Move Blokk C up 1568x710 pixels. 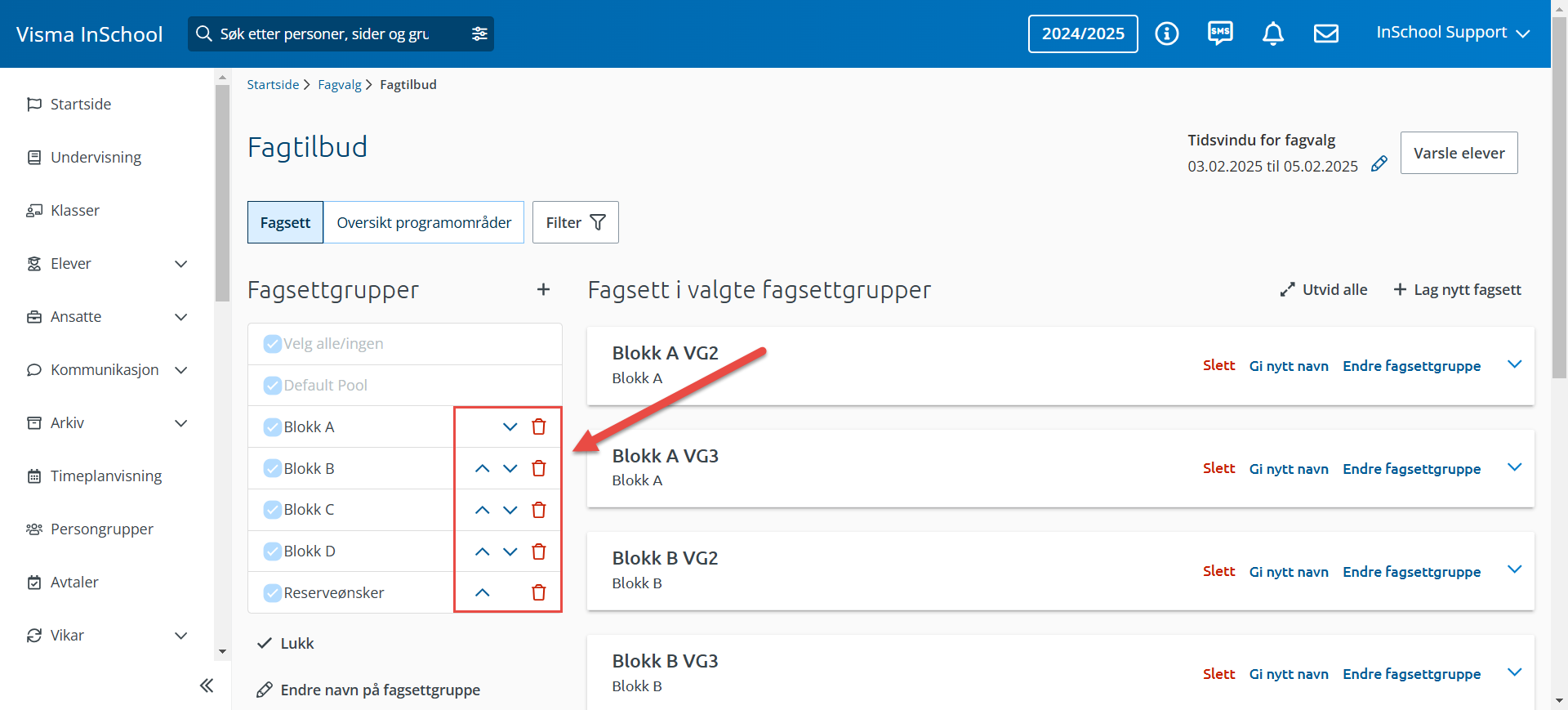pos(483,510)
